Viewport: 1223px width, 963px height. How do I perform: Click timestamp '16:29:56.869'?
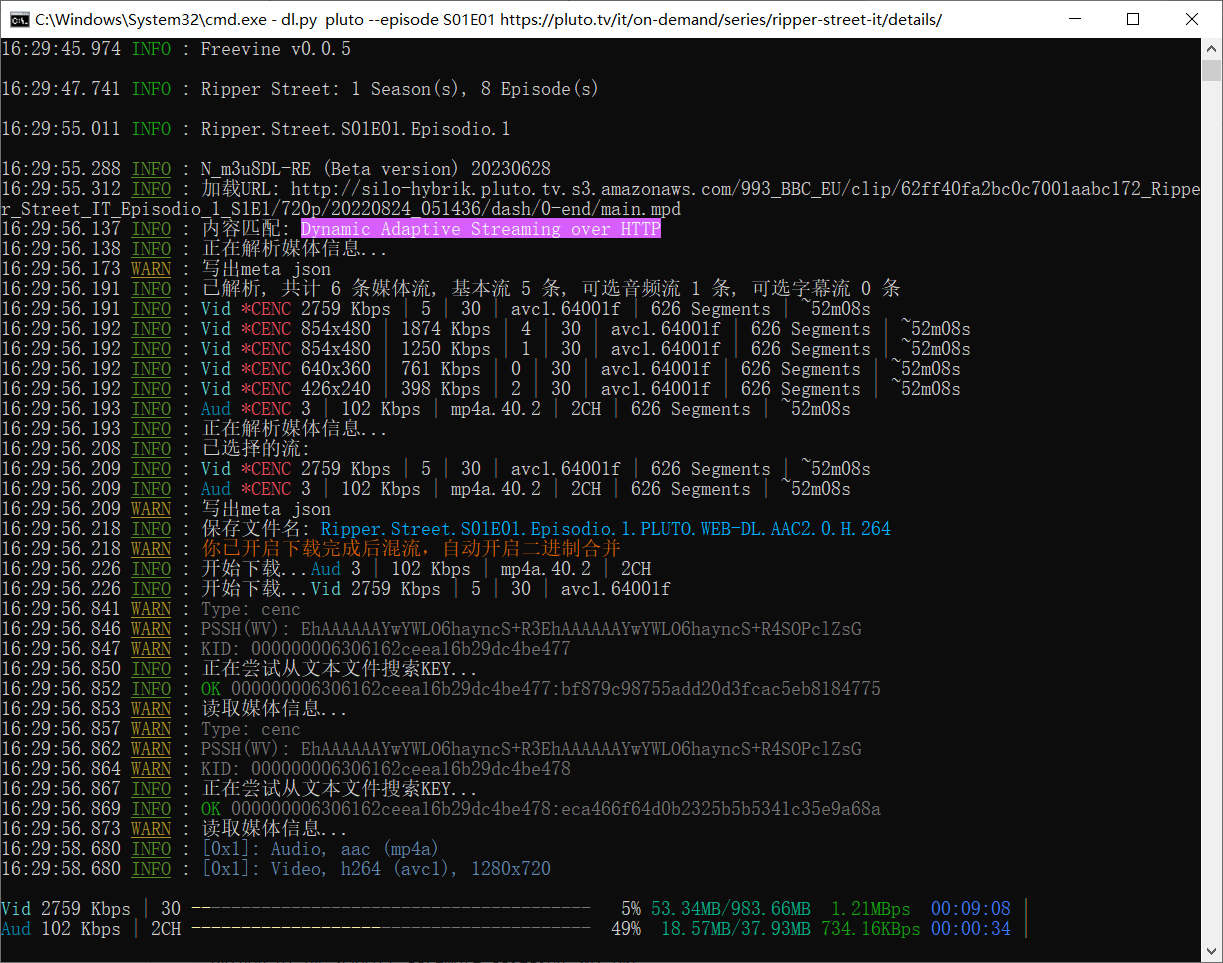pyautogui.click(x=61, y=809)
